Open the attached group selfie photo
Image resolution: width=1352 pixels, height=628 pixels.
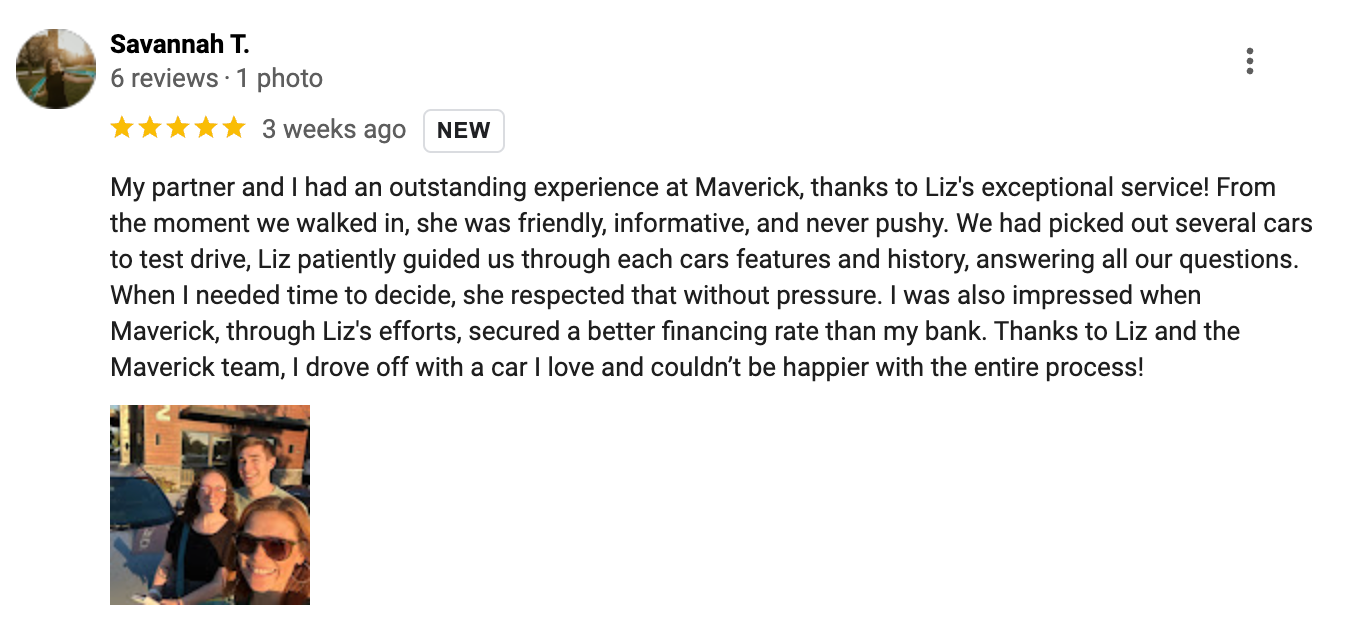tap(210, 505)
